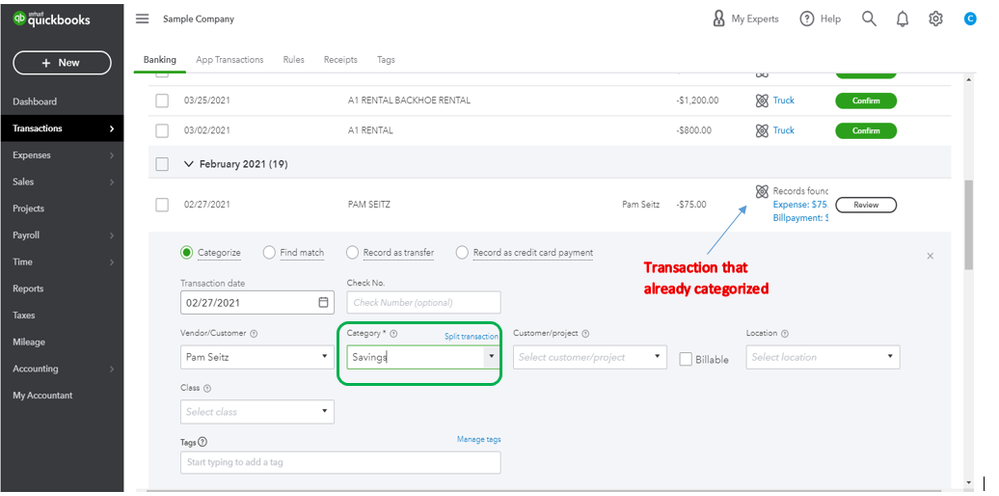Open the calendar date picker icon
Screen dimensions: 999x496
pos(323,302)
